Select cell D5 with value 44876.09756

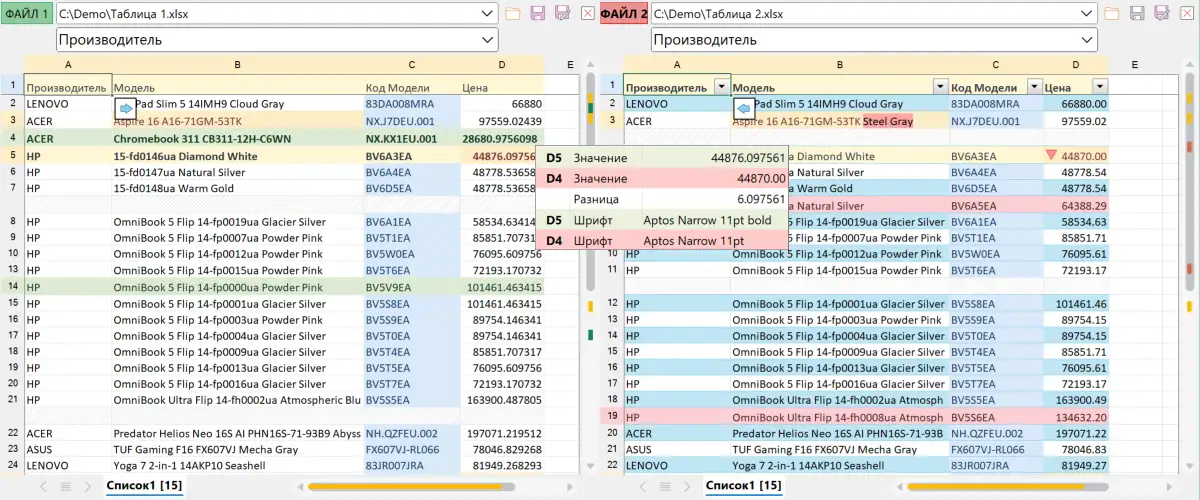(501, 156)
